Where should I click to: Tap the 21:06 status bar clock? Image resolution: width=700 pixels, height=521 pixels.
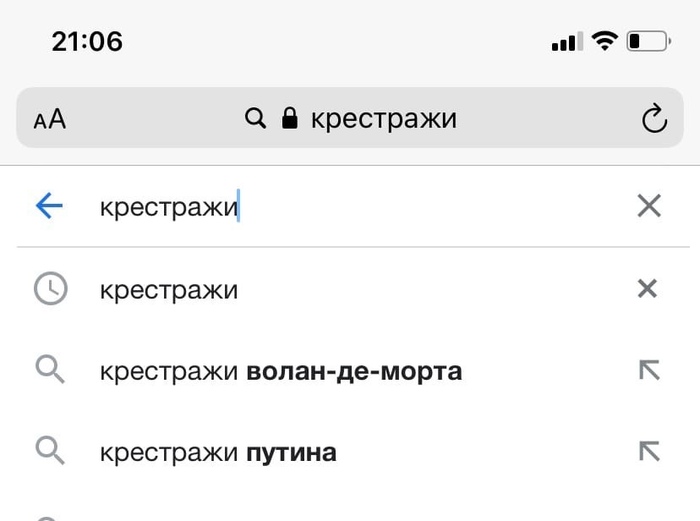tap(87, 42)
